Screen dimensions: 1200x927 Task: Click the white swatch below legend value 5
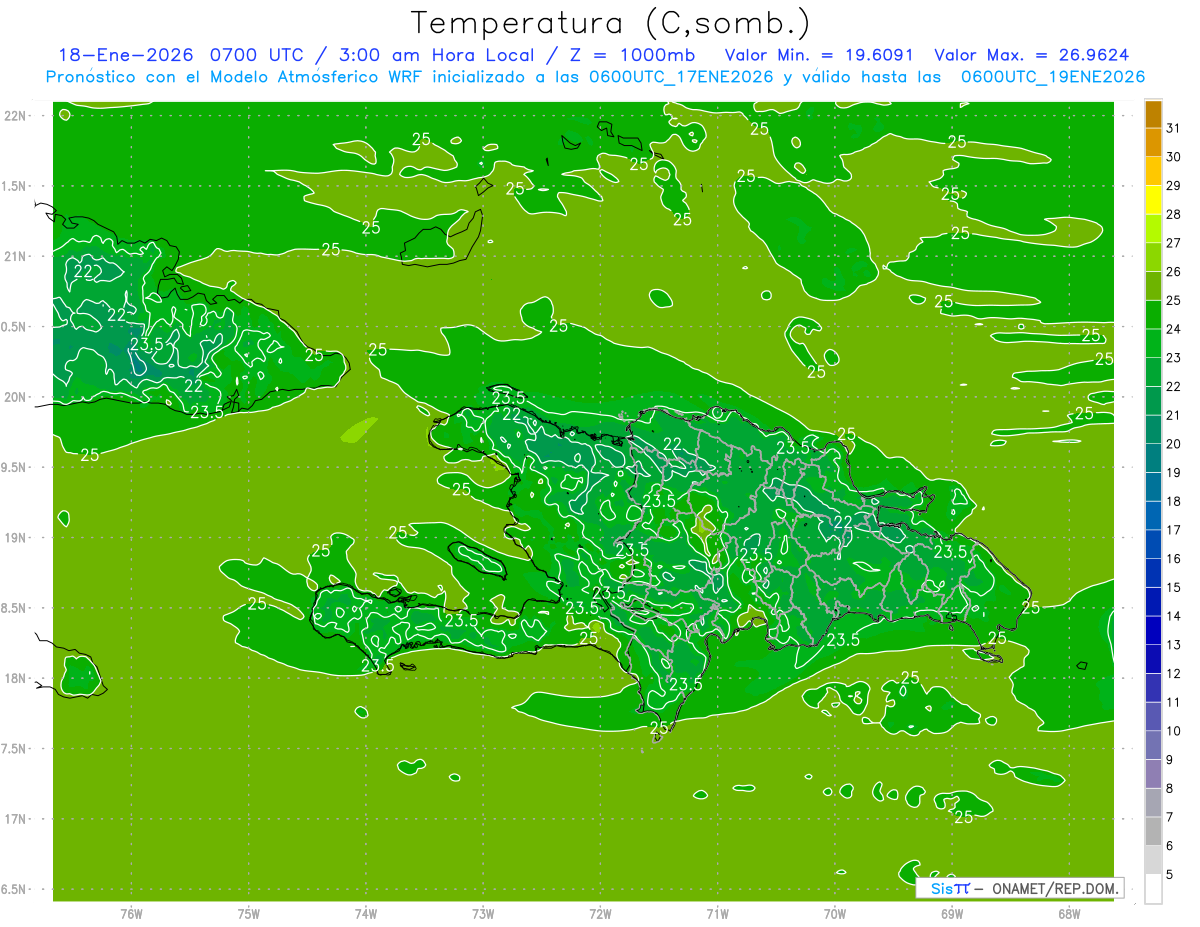(x=1153, y=889)
